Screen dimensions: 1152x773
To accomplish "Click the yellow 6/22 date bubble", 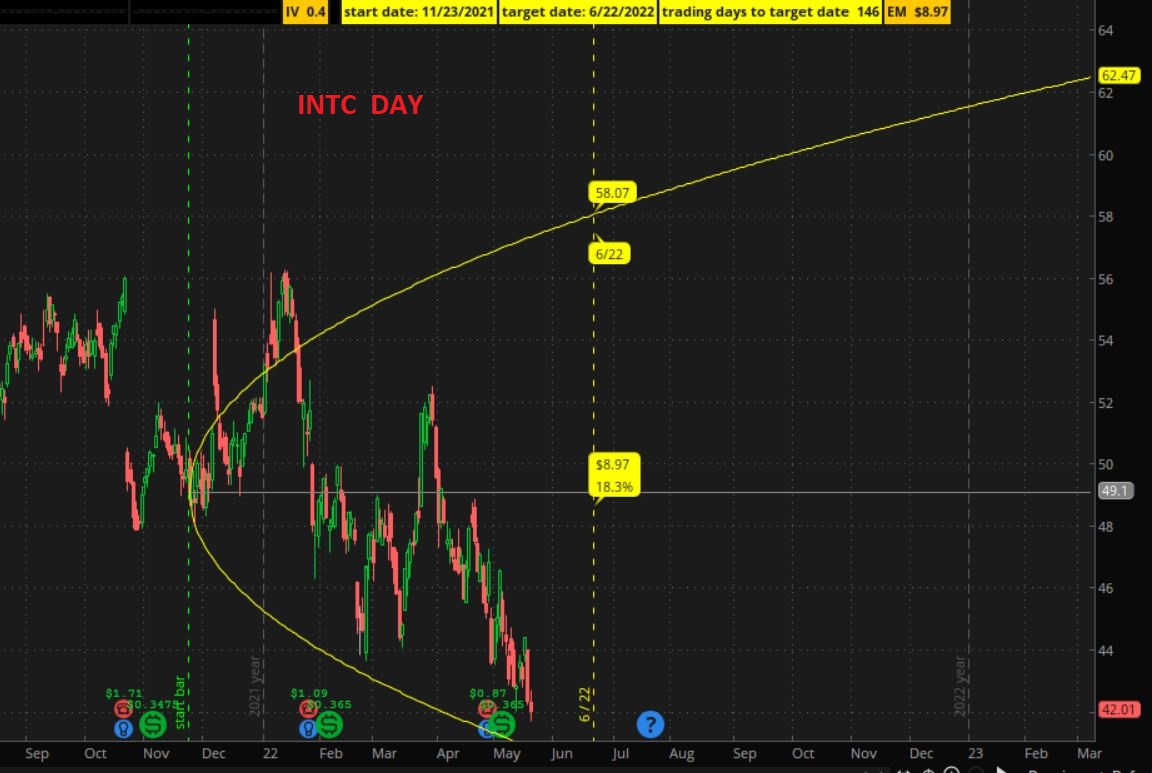I will tap(611, 254).
